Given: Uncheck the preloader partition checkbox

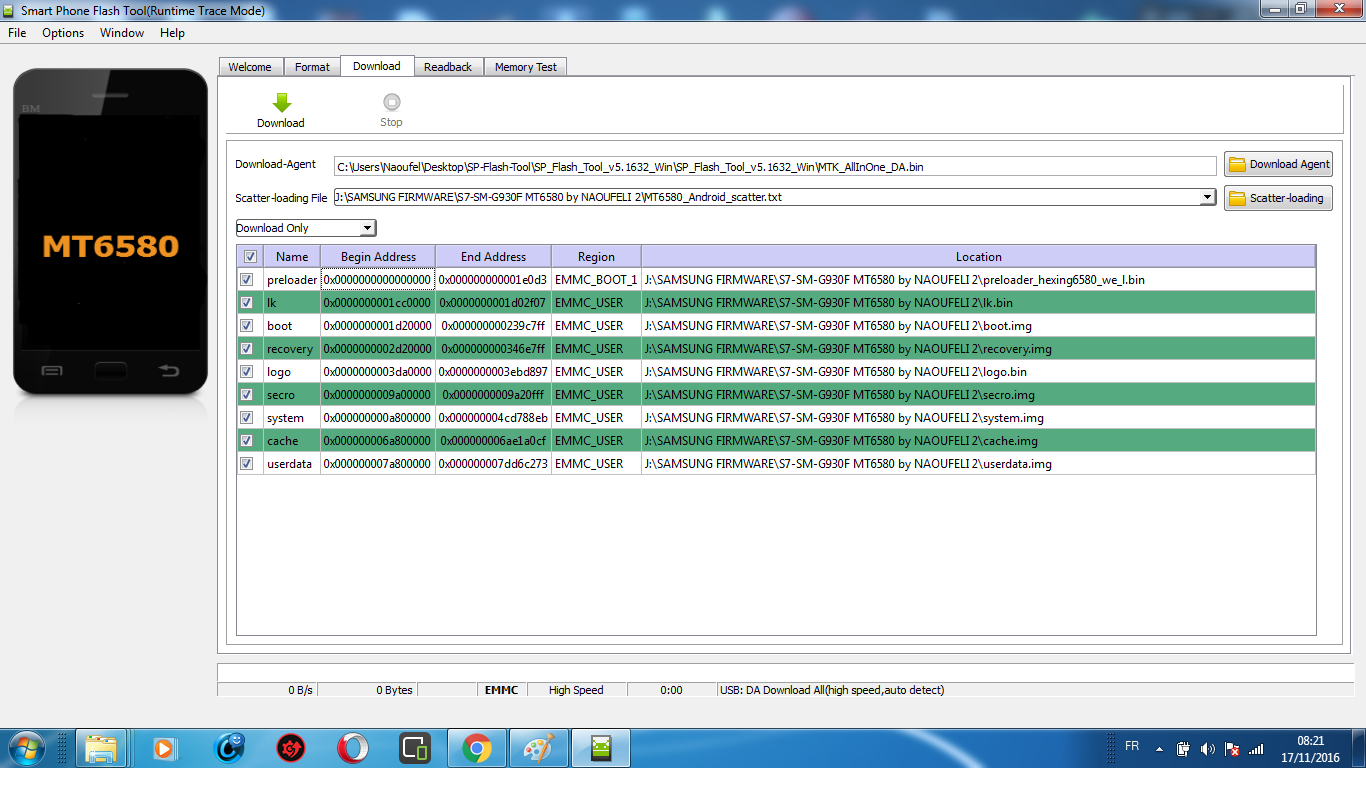Looking at the screenshot, I should [247, 280].
